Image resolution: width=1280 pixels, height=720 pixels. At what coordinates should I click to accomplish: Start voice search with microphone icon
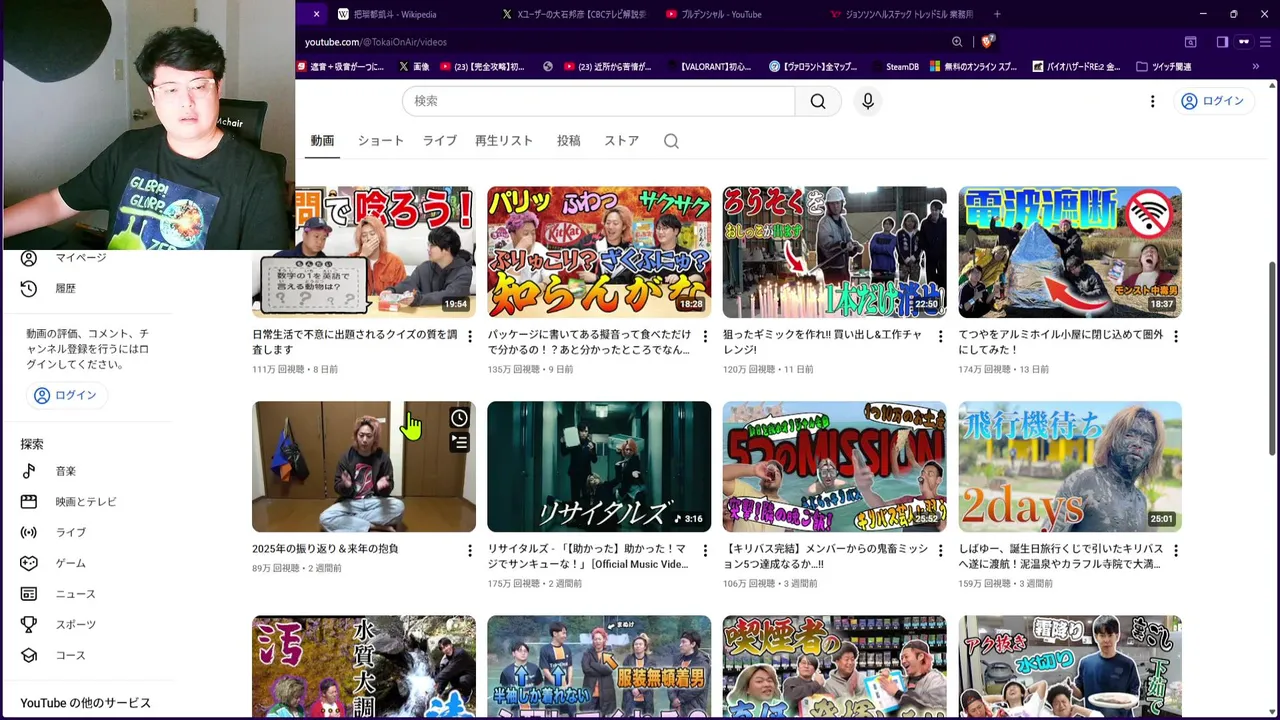click(x=868, y=101)
